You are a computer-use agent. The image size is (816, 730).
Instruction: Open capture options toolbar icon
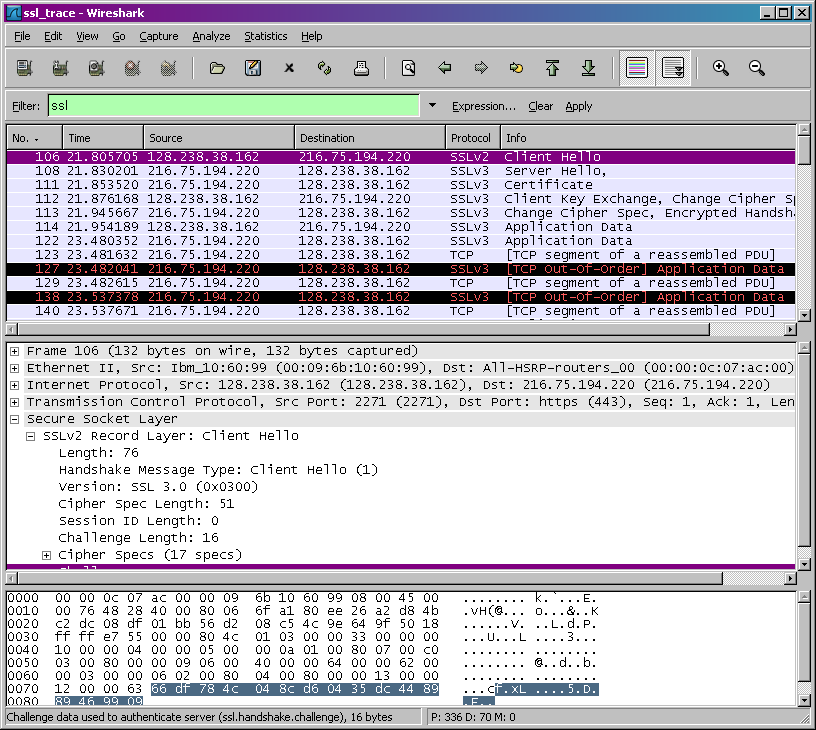click(x=60, y=68)
